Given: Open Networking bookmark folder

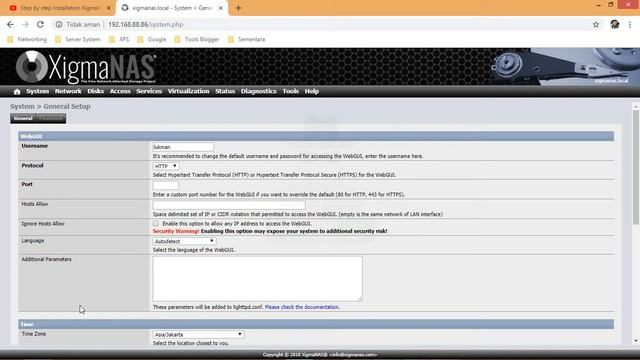Looking at the screenshot, I should click(x=27, y=39).
